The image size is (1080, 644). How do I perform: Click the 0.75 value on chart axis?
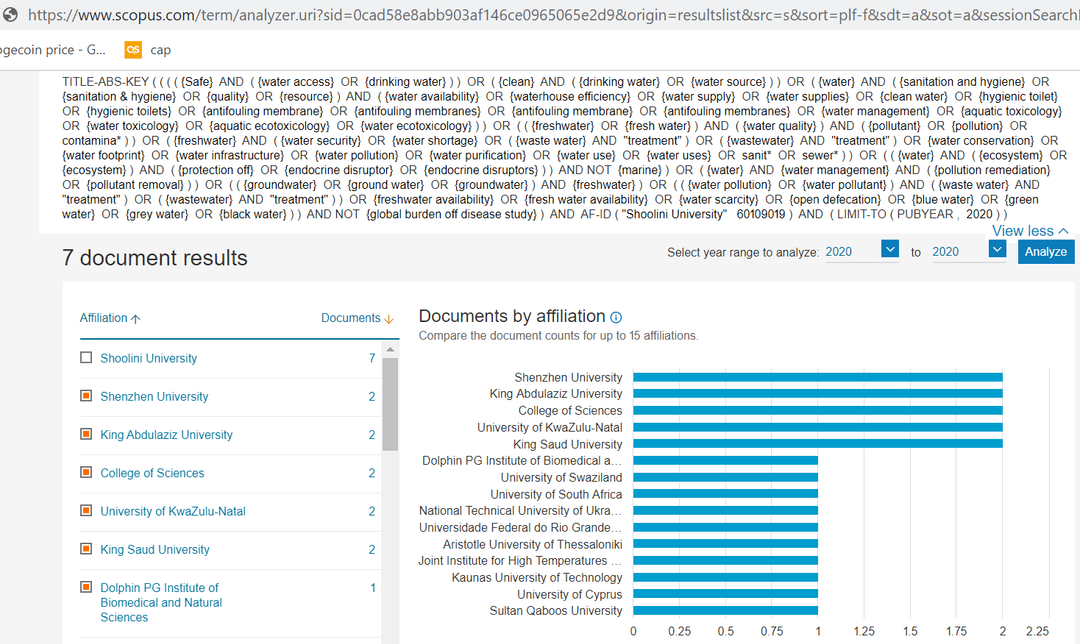tap(771, 631)
